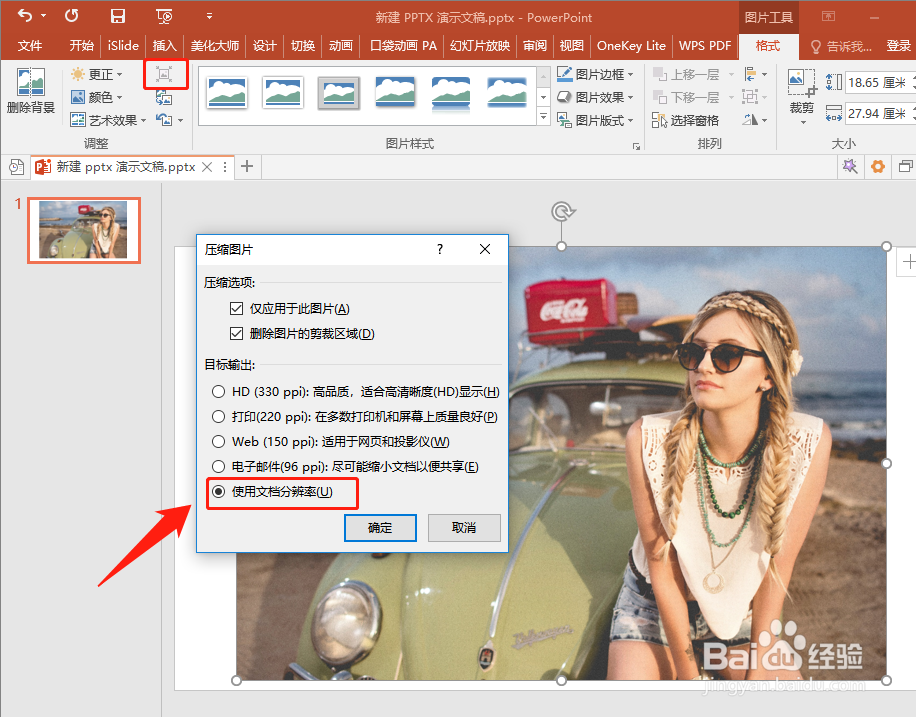Click the Redo icon in title bar
This screenshot has height=717, width=916.
71,16
